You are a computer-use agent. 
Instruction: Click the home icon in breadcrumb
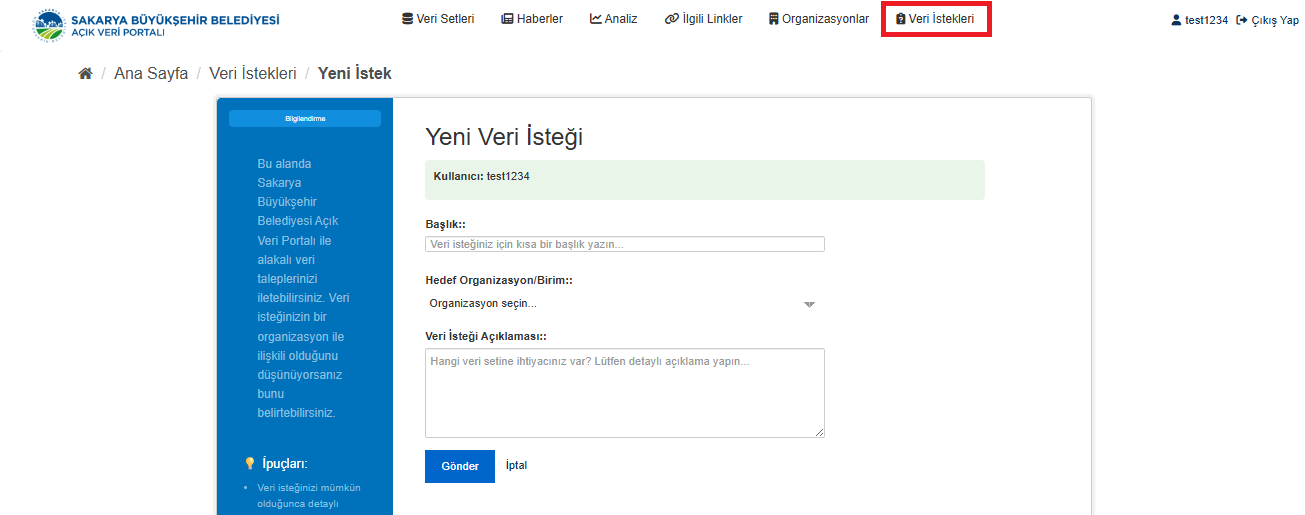85,74
